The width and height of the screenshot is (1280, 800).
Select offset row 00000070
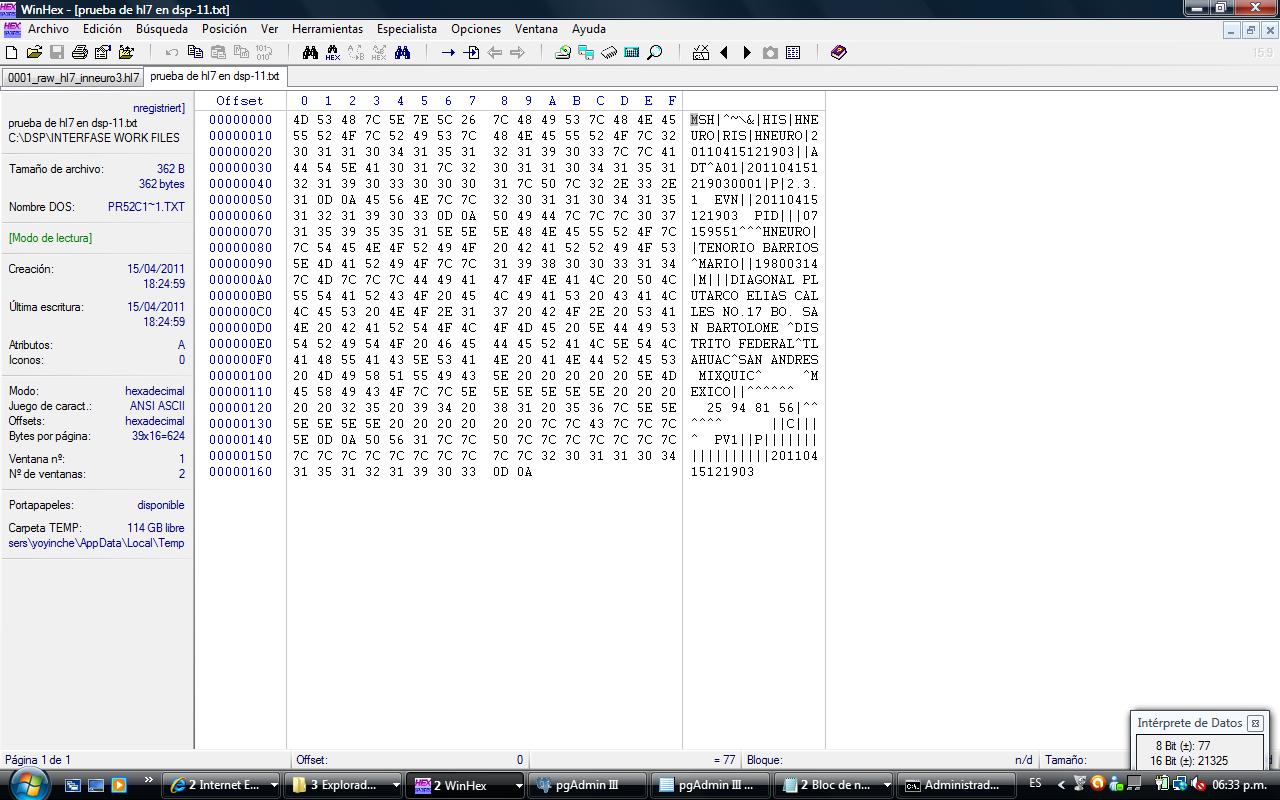pyautogui.click(x=240, y=232)
